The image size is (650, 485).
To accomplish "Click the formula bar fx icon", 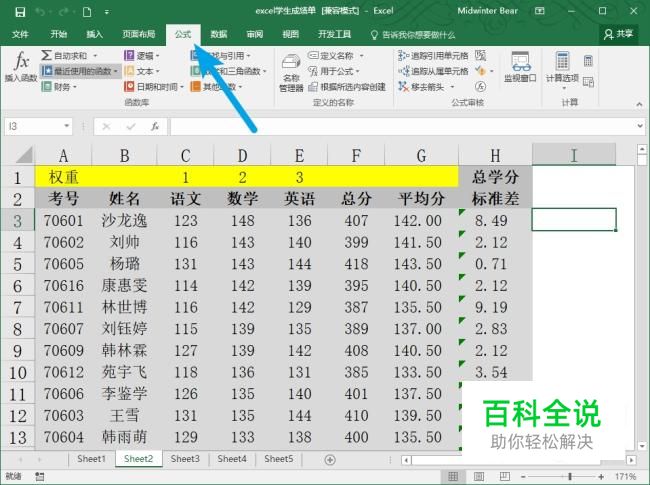I will click(x=155, y=126).
